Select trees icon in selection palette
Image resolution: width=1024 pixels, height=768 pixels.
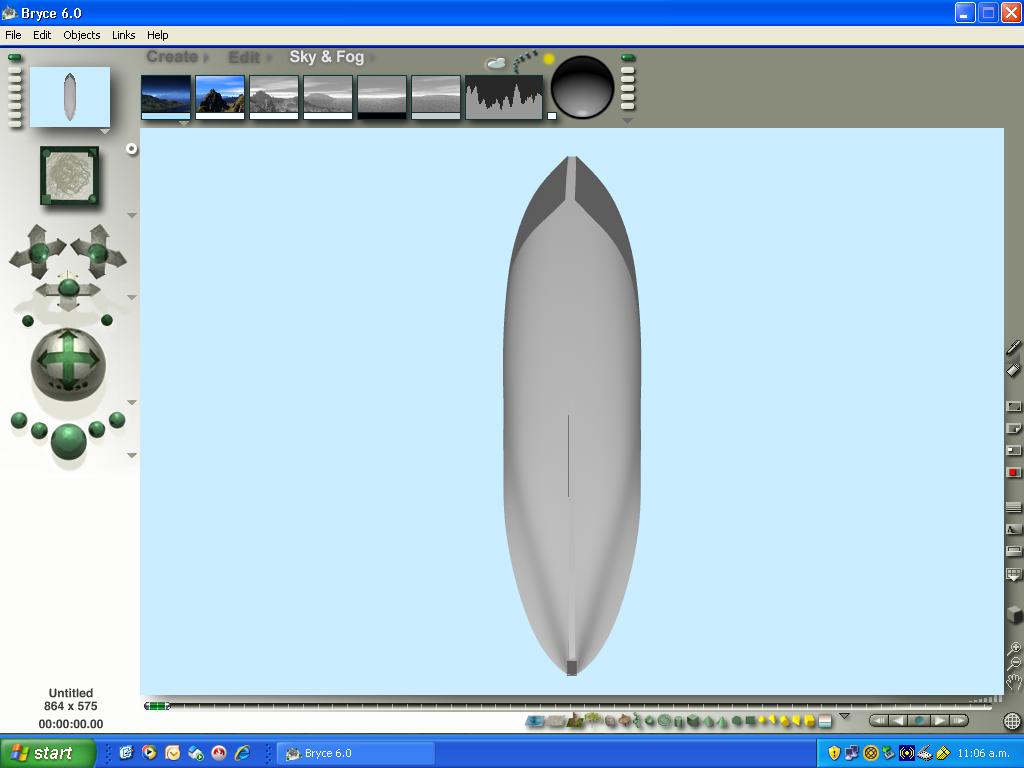(x=593, y=720)
